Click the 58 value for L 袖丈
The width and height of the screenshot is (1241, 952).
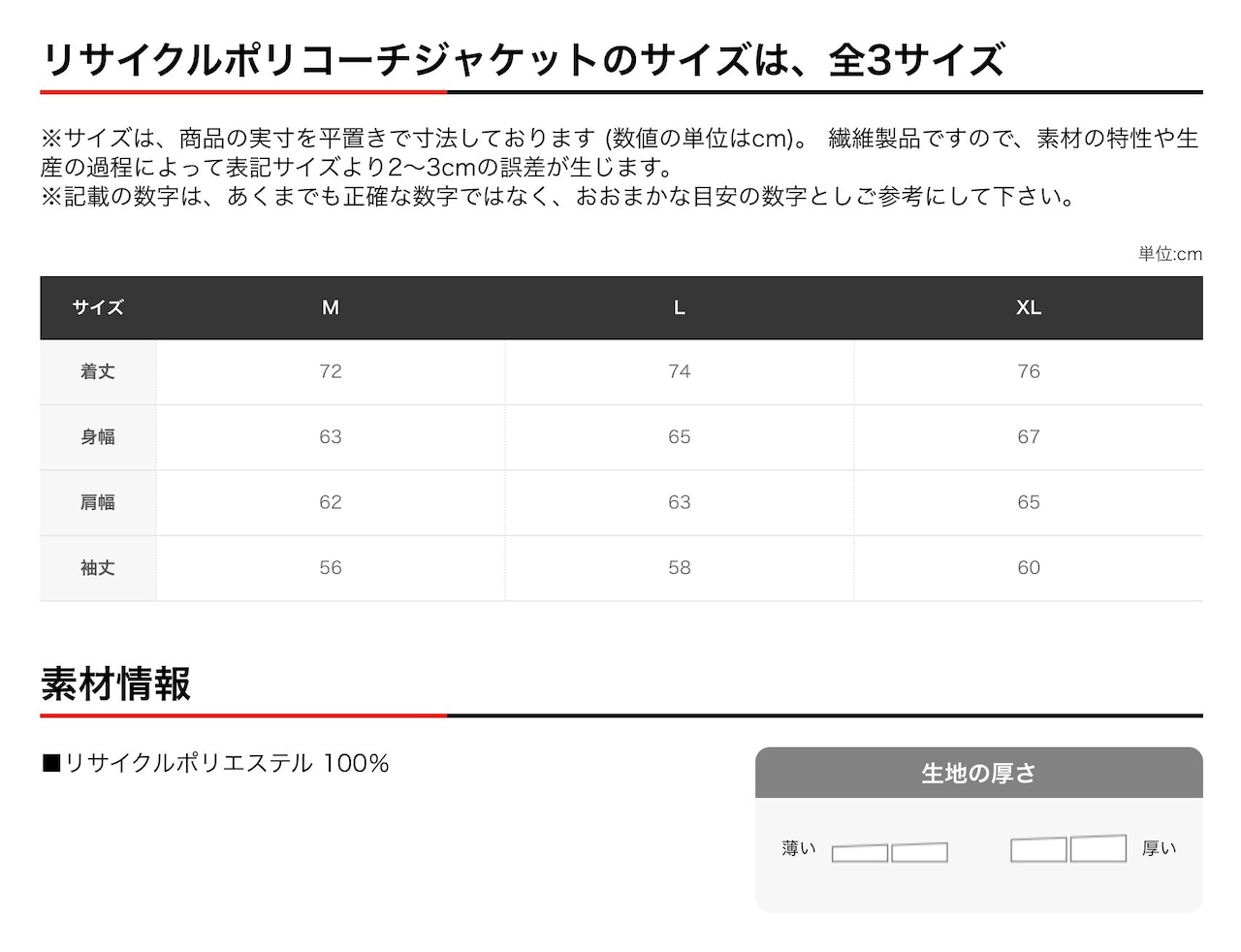click(x=679, y=568)
